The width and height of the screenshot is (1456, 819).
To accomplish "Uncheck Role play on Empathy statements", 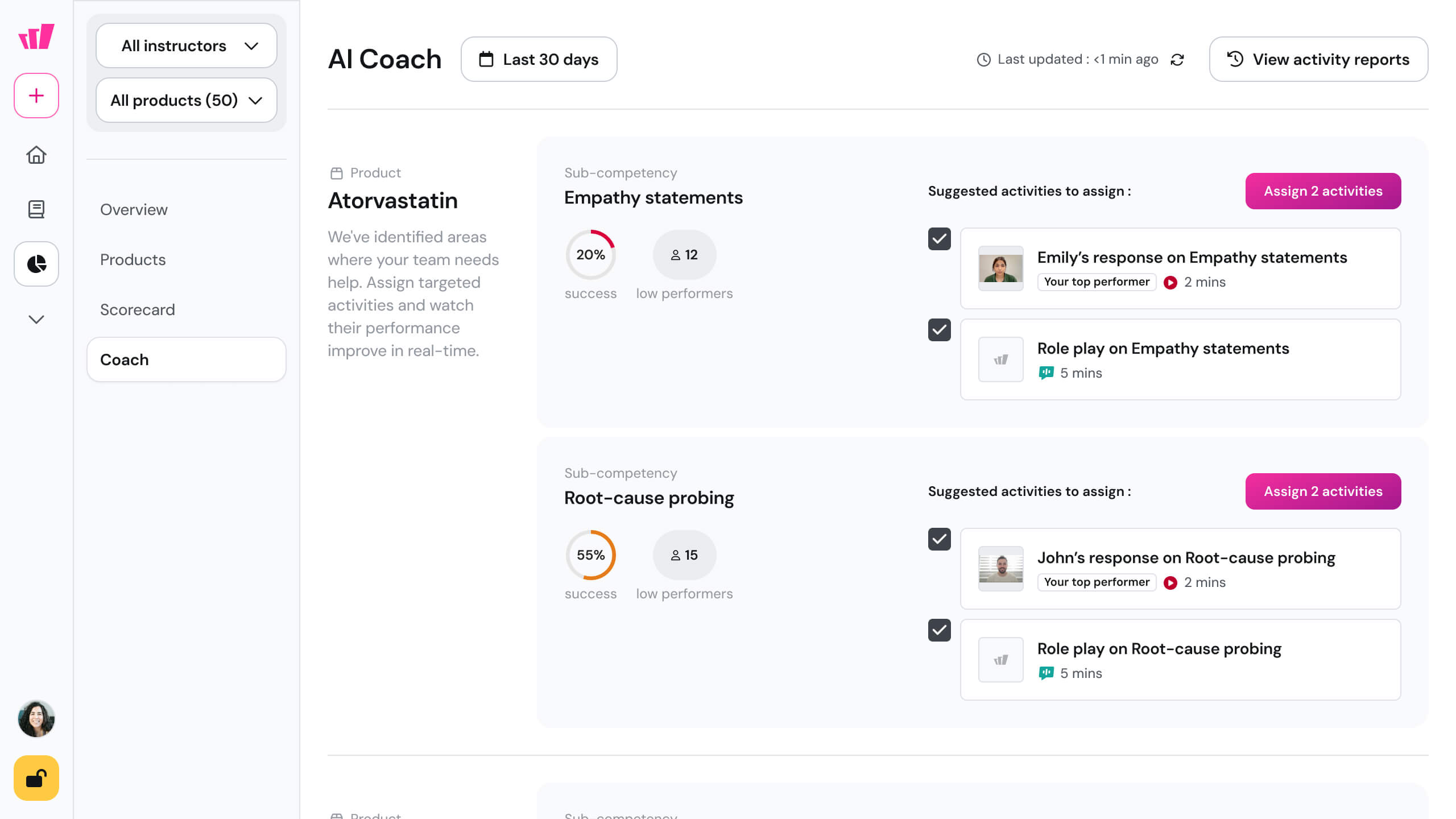I will tap(940, 330).
